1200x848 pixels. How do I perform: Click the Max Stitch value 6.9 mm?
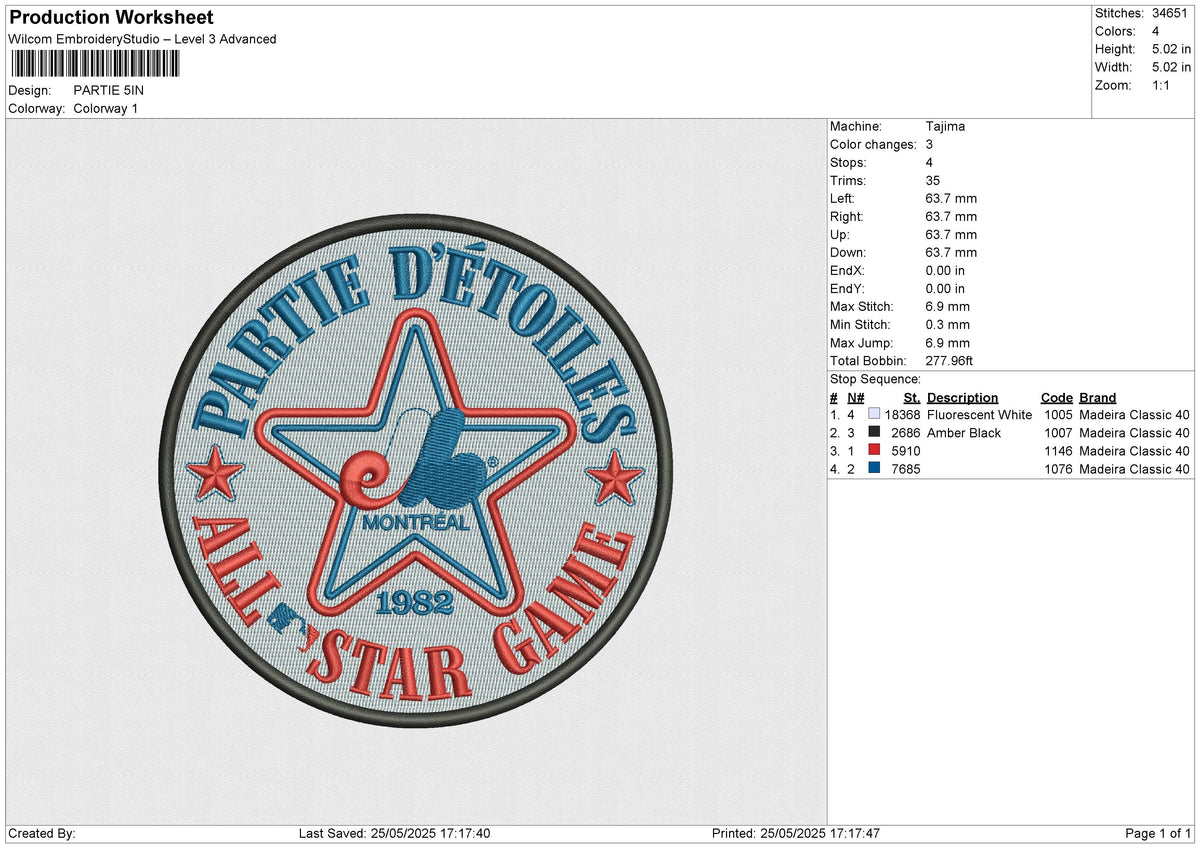pos(948,307)
